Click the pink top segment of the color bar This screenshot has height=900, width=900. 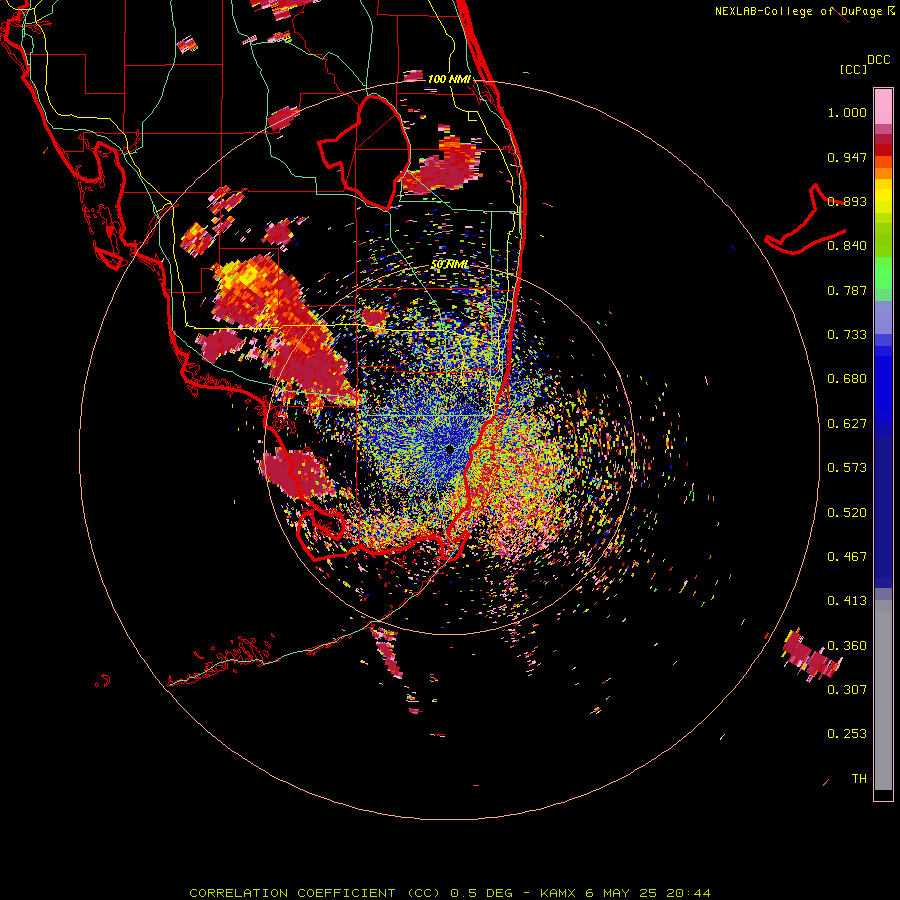883,106
